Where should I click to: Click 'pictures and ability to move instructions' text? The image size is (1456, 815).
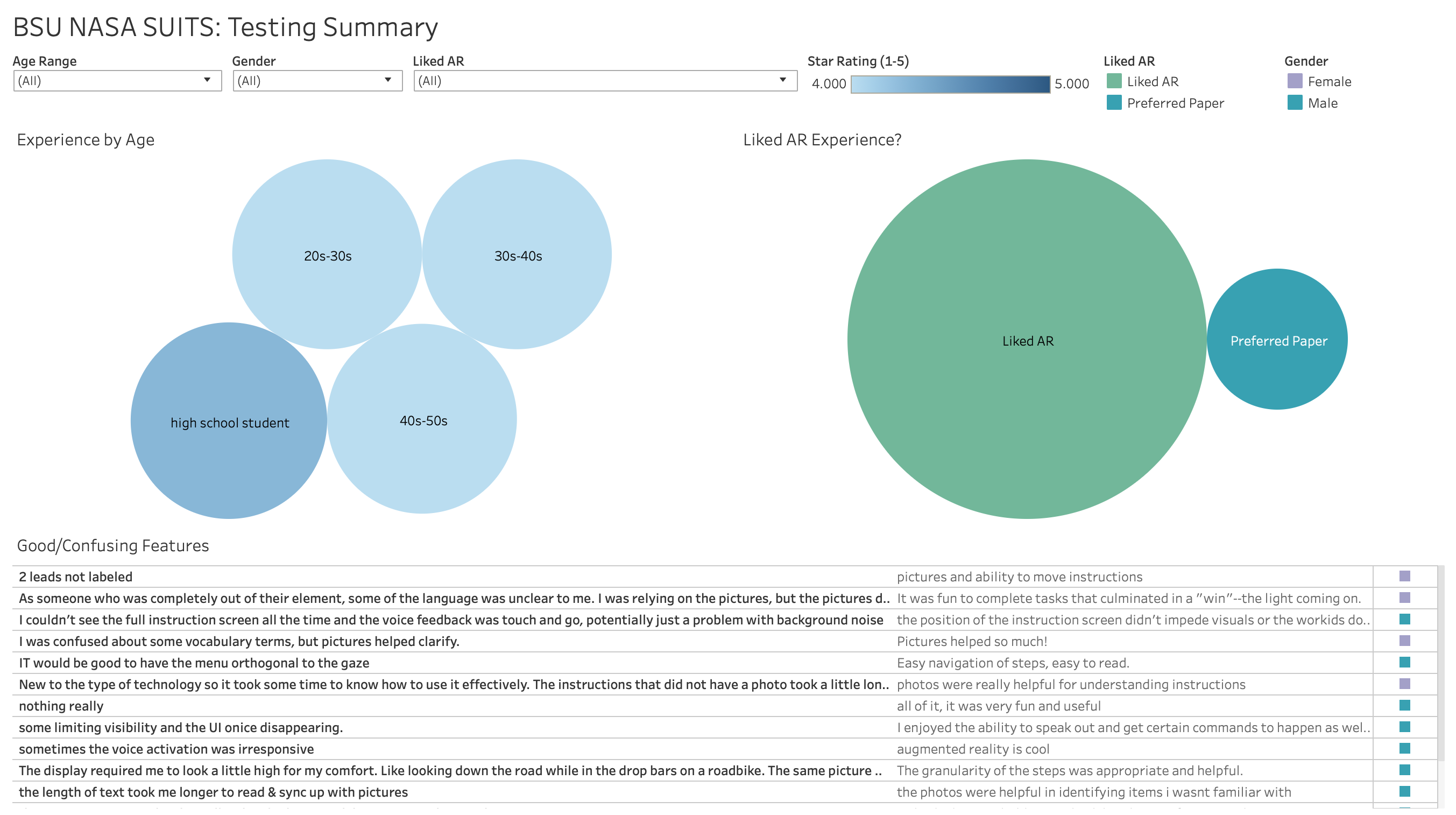tap(1020, 577)
